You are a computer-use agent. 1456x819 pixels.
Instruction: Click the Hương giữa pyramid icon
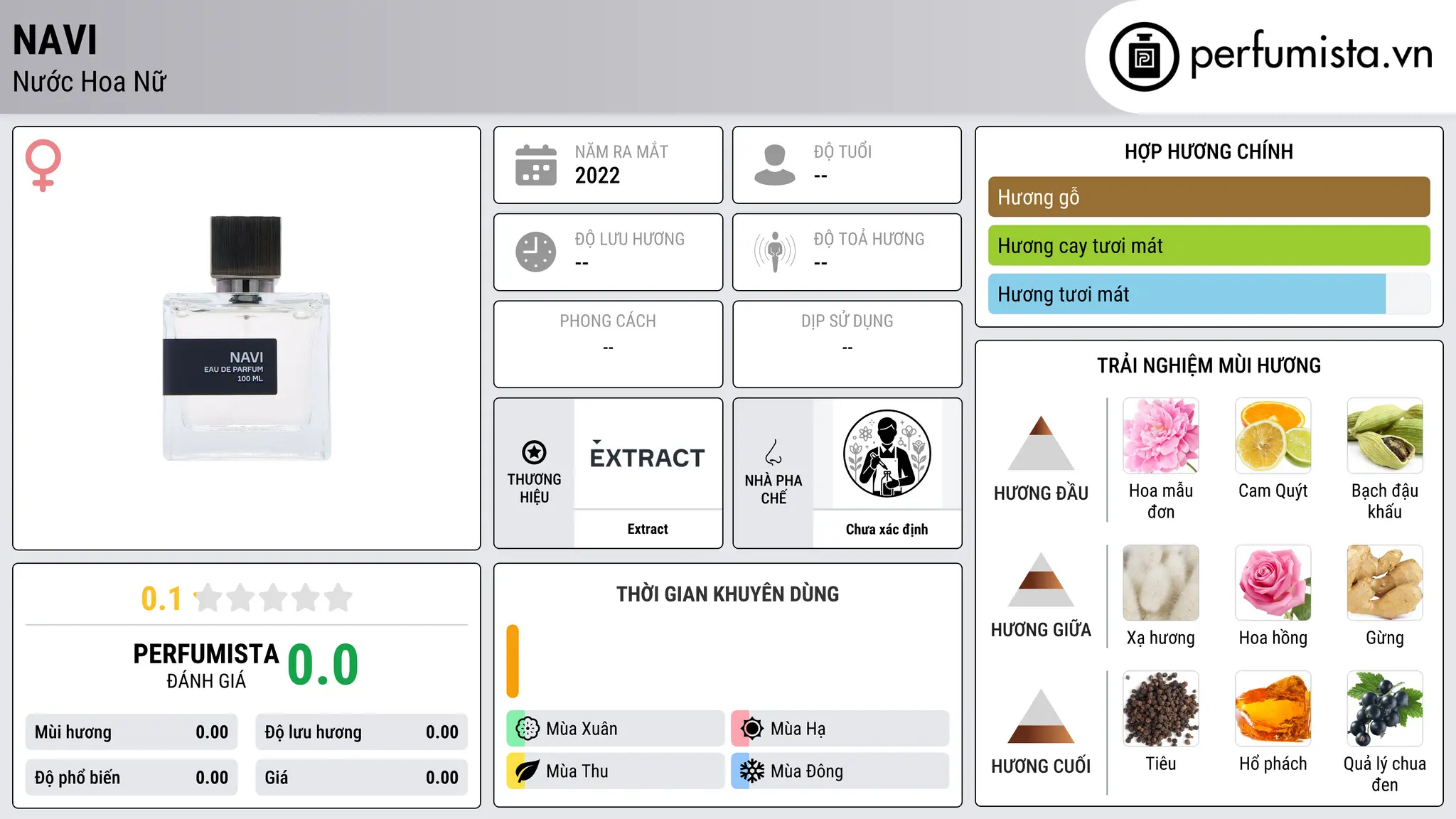click(x=1041, y=579)
